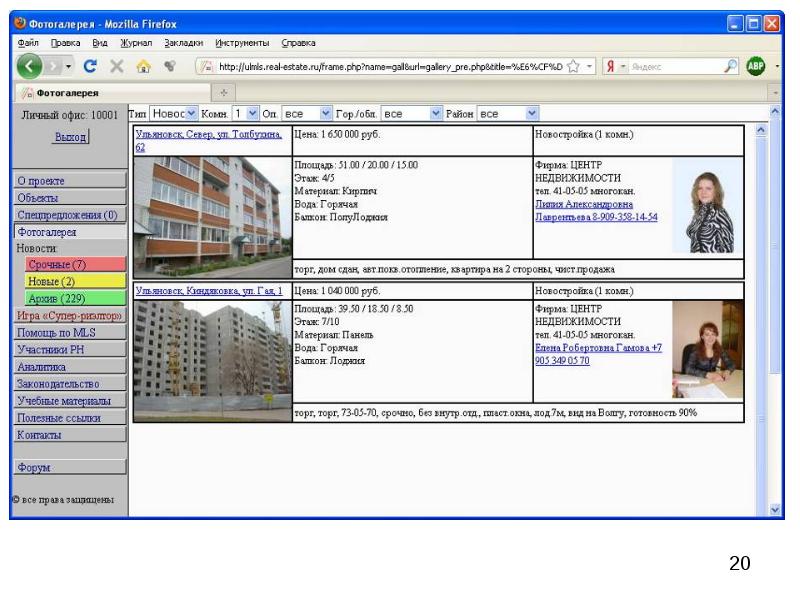Open the Инструменты menu
The height and width of the screenshot is (600, 800).
pos(242,43)
